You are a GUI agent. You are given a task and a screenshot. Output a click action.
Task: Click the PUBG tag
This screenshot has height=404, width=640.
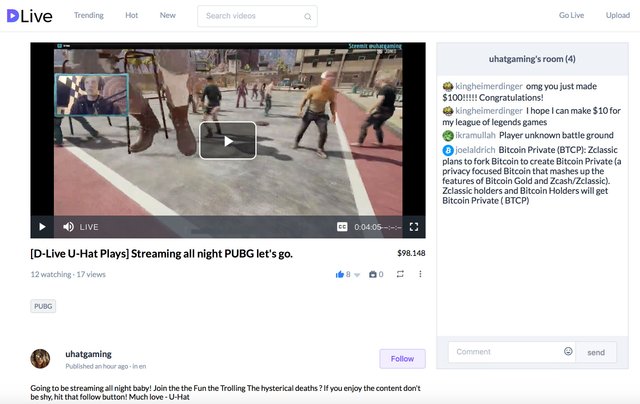(44, 307)
